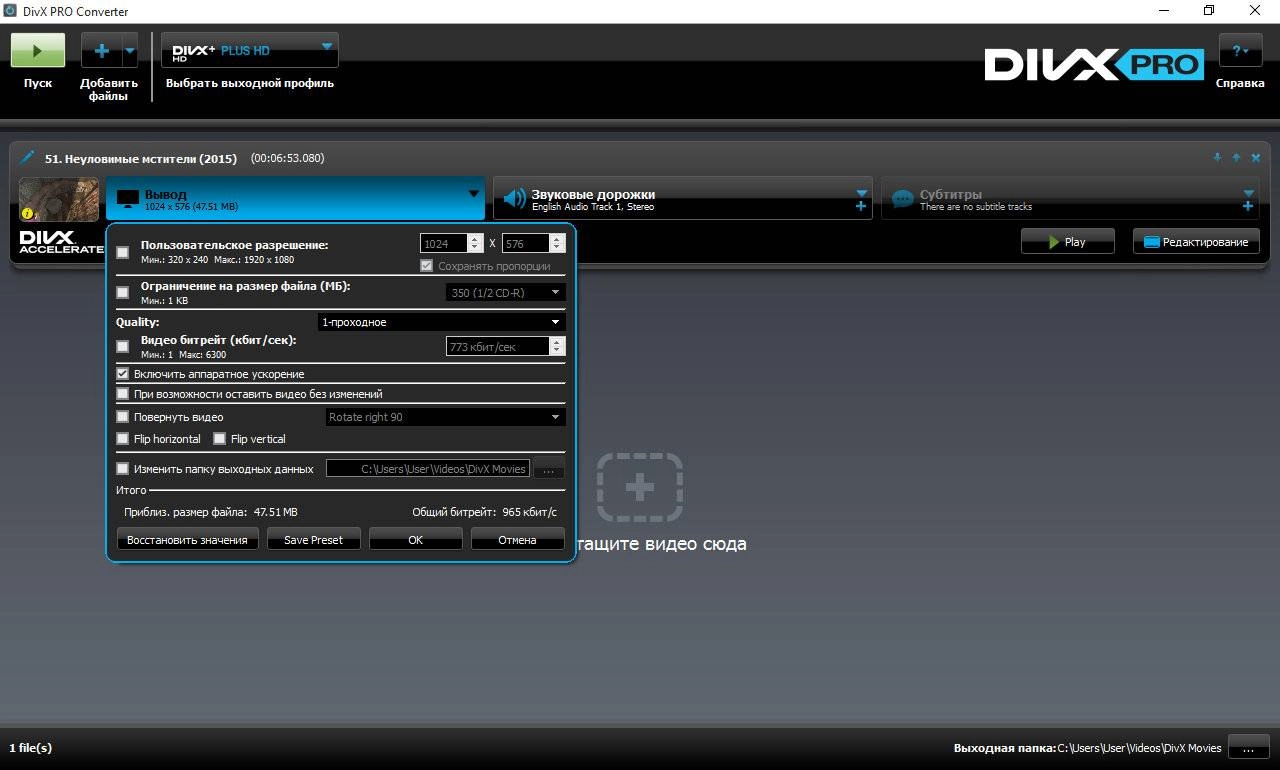Viewport: 1280px width, 770px height.
Task: Enable Видео битрейт checkbox
Action: pos(123,346)
